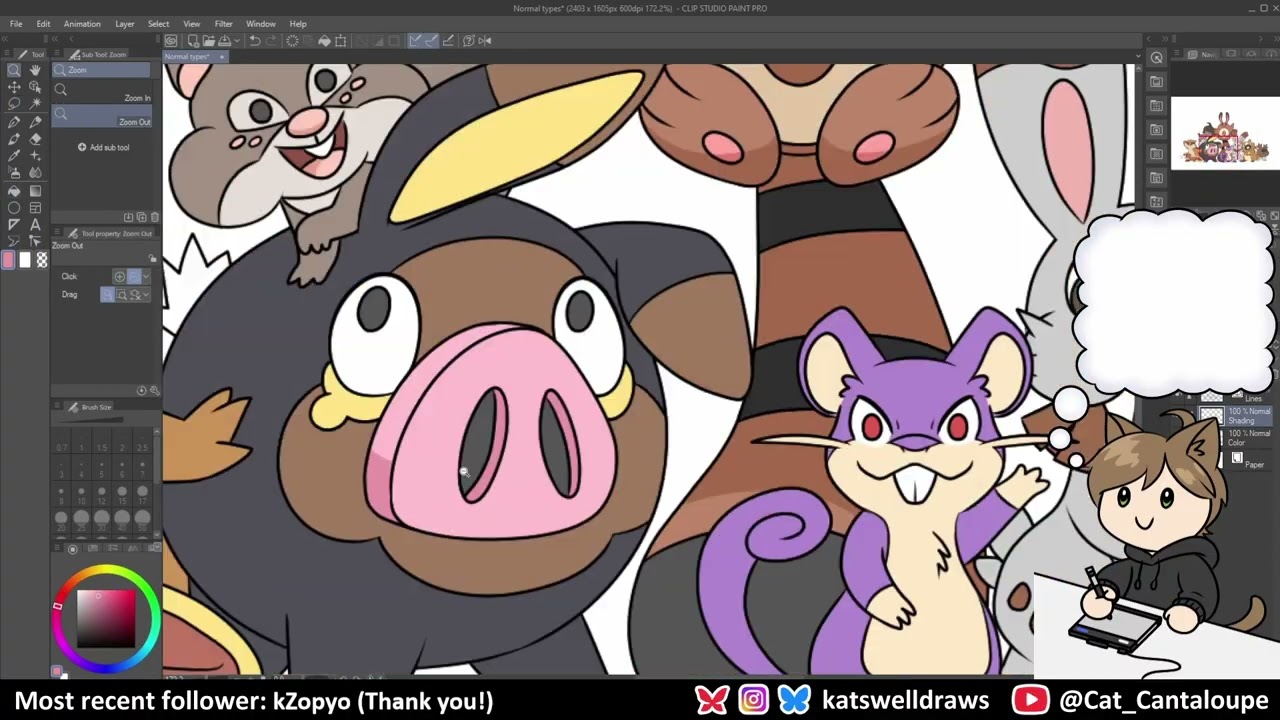Expand the Drag options dropdown
Image resolution: width=1280 pixels, height=720 pixels.
pos(147,294)
